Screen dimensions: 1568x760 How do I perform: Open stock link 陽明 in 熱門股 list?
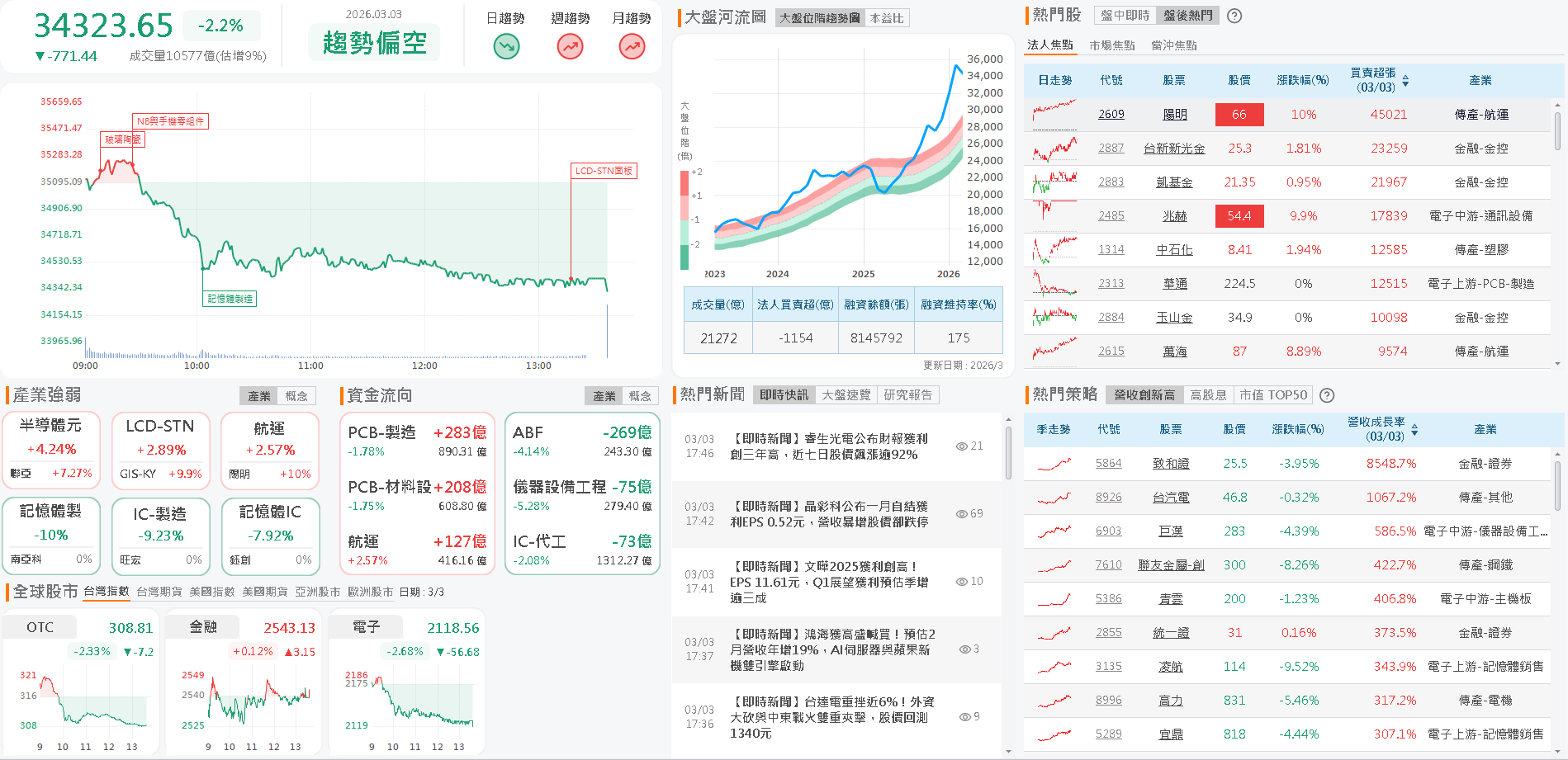(x=1174, y=114)
